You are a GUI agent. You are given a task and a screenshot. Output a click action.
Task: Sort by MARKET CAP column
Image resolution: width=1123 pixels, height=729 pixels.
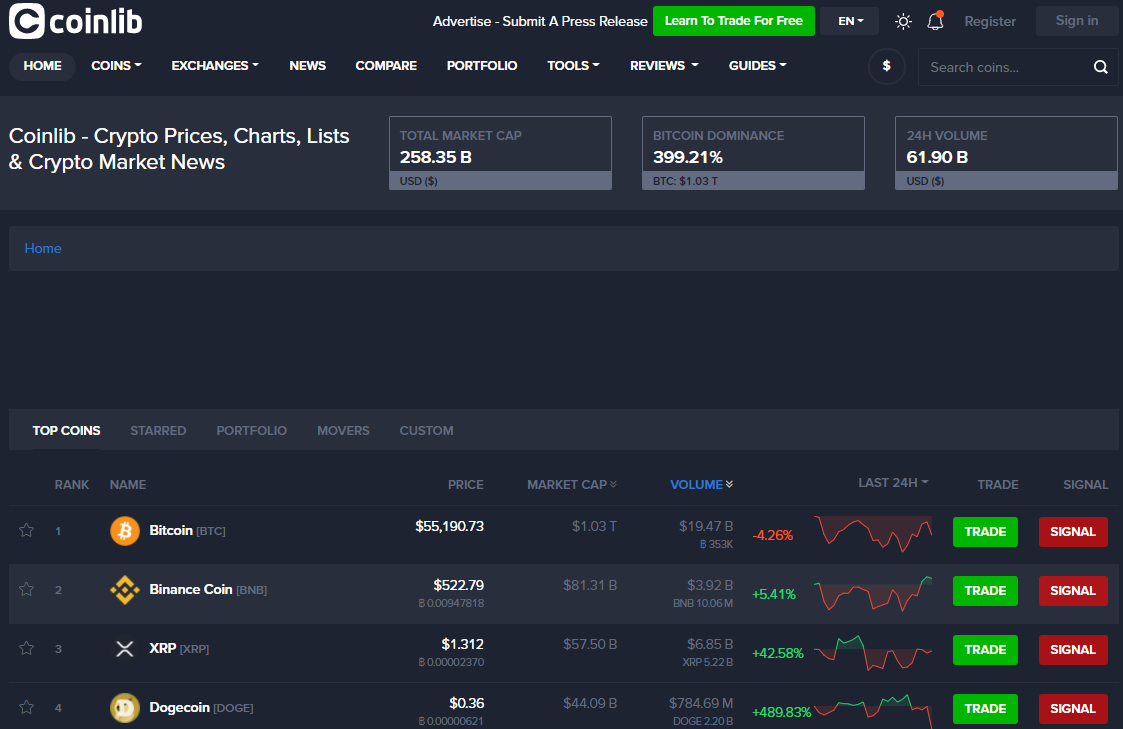coord(572,485)
